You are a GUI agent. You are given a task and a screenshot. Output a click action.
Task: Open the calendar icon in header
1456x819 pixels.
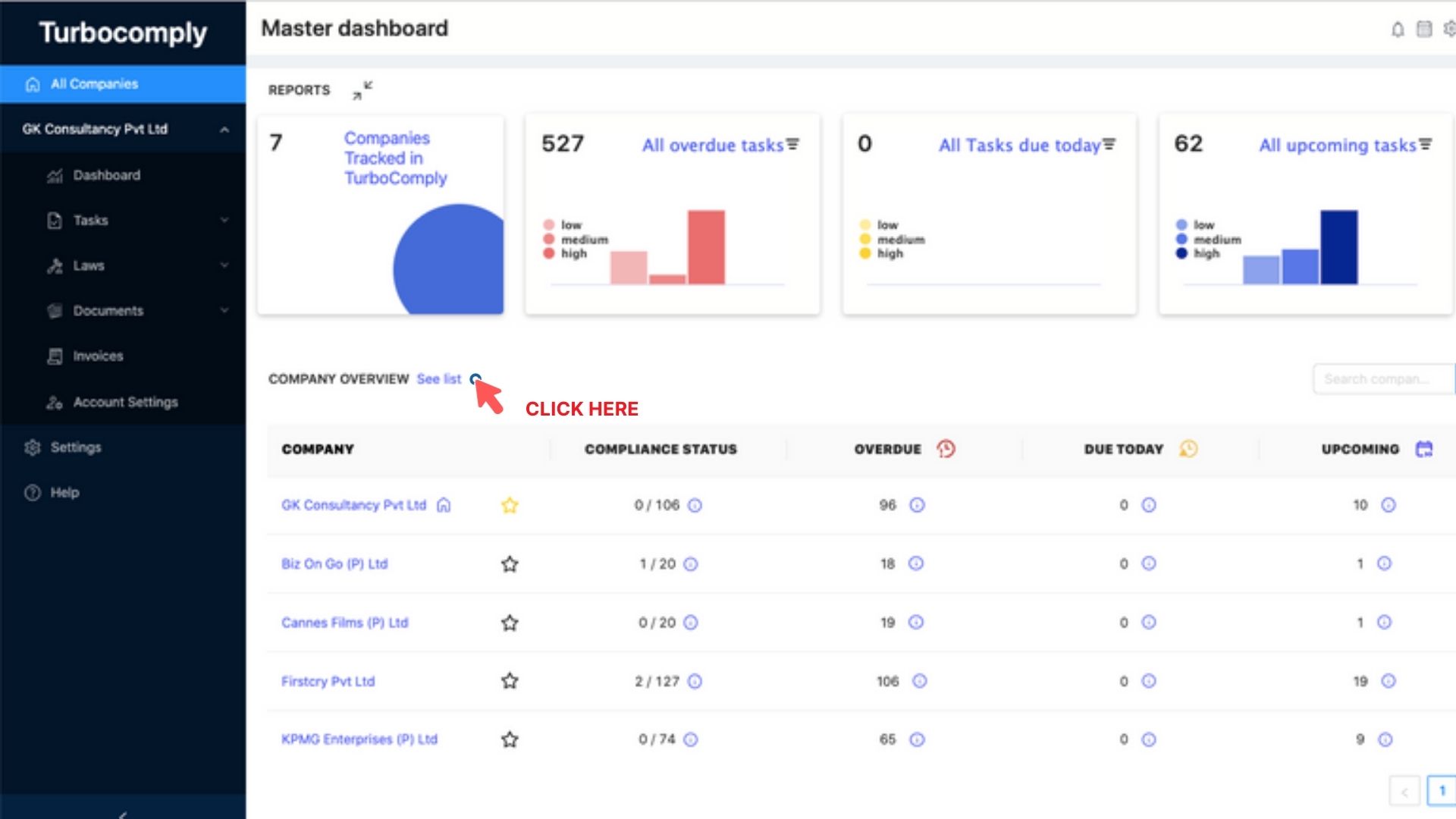click(1424, 30)
